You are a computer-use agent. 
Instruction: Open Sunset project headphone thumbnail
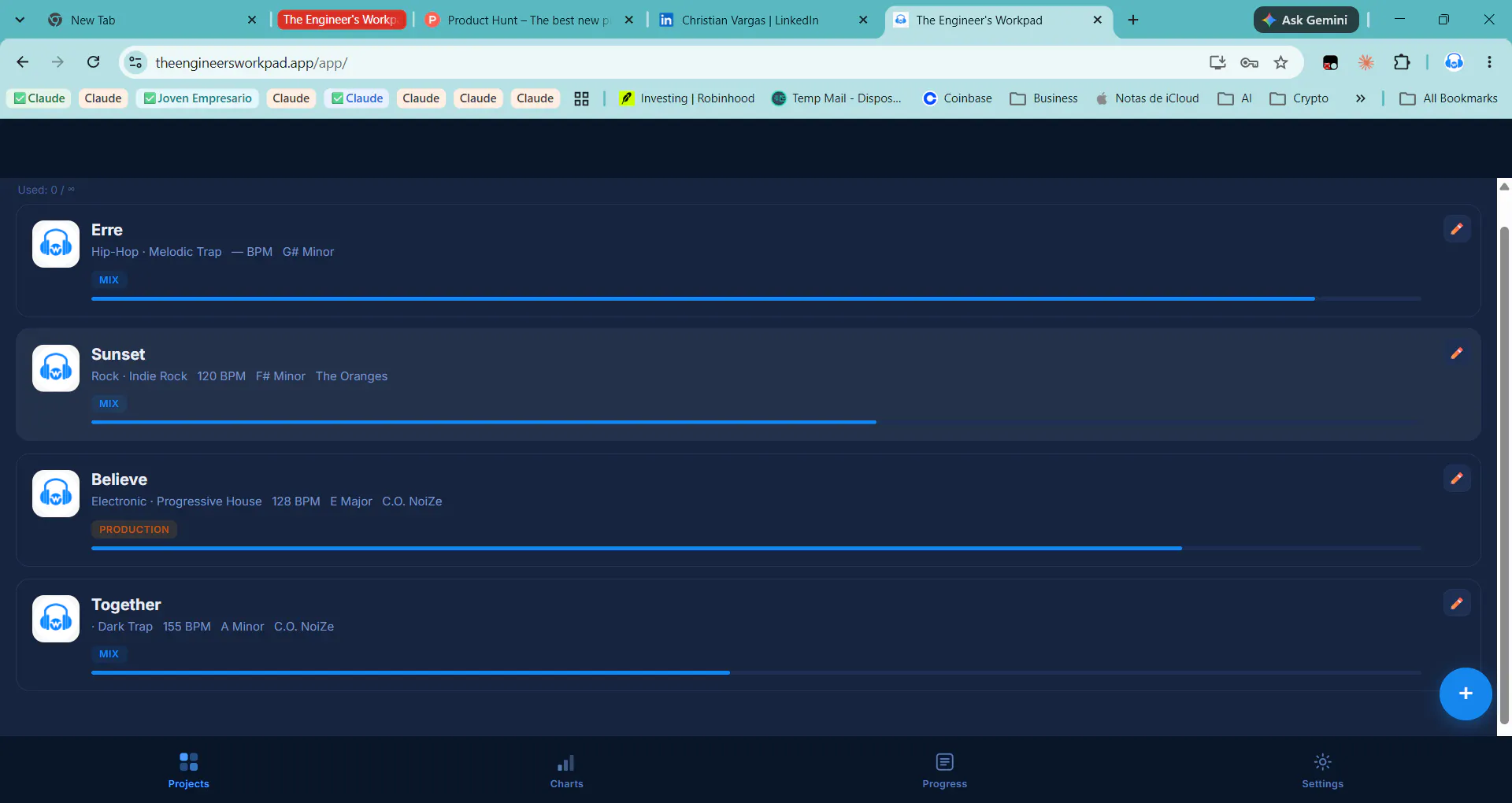[56, 368]
